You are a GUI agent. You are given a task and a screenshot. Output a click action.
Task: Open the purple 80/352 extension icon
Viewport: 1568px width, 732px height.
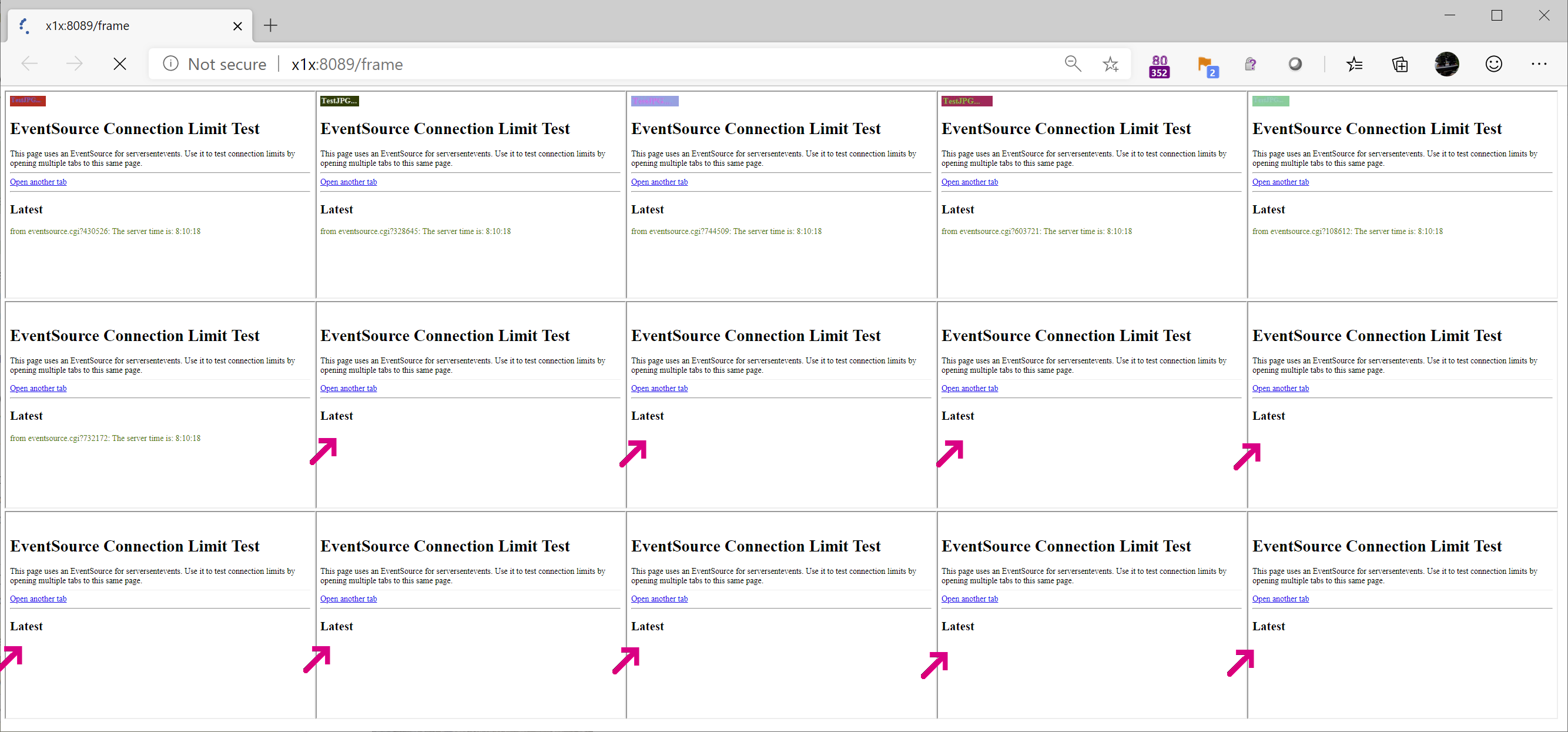1159,65
